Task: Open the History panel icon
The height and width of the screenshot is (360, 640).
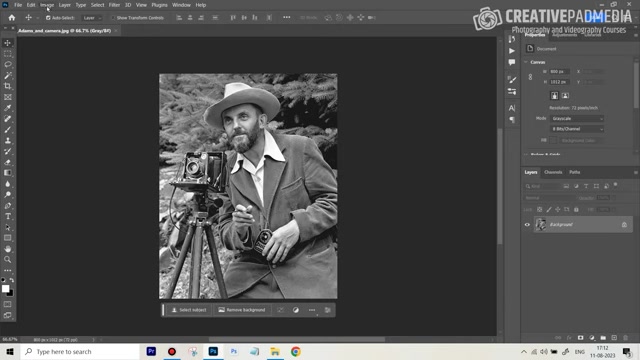Action: click(x=512, y=39)
